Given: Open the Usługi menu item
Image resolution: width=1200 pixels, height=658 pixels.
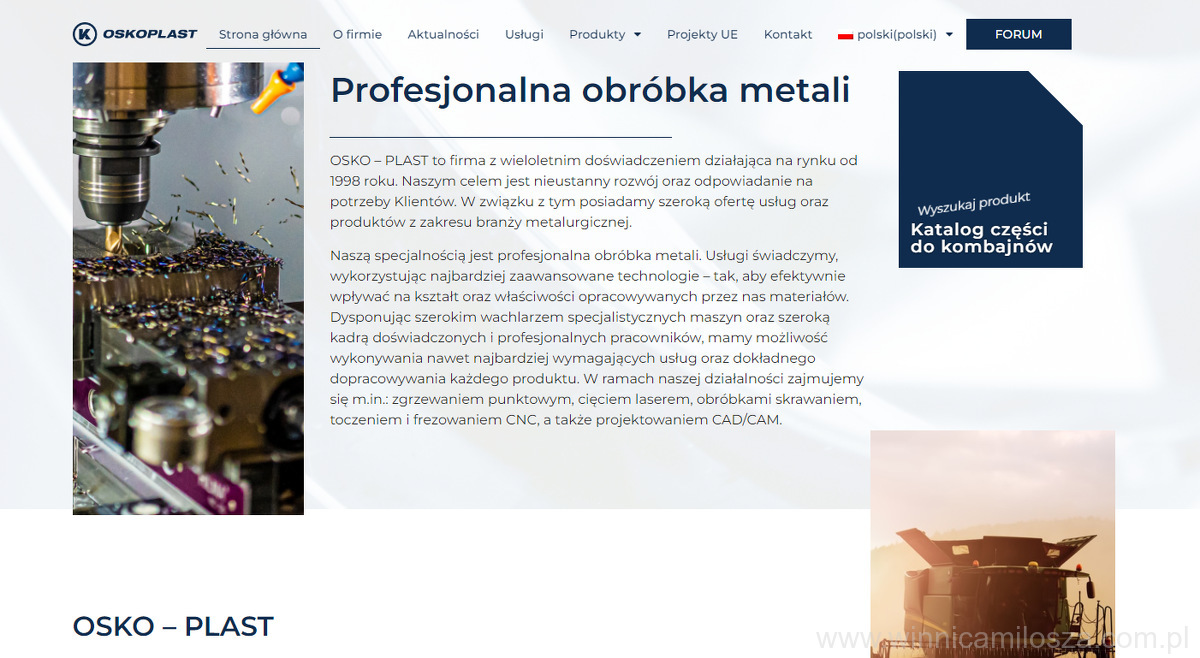Looking at the screenshot, I should 524,34.
